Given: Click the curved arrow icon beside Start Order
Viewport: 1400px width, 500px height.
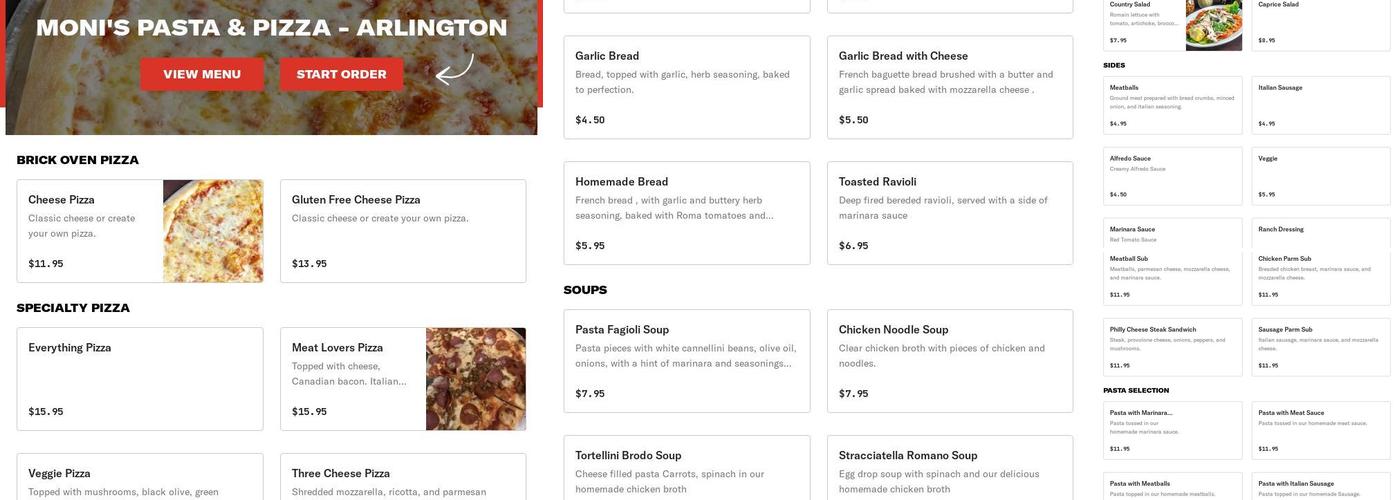Looking at the screenshot, I should point(454,69).
